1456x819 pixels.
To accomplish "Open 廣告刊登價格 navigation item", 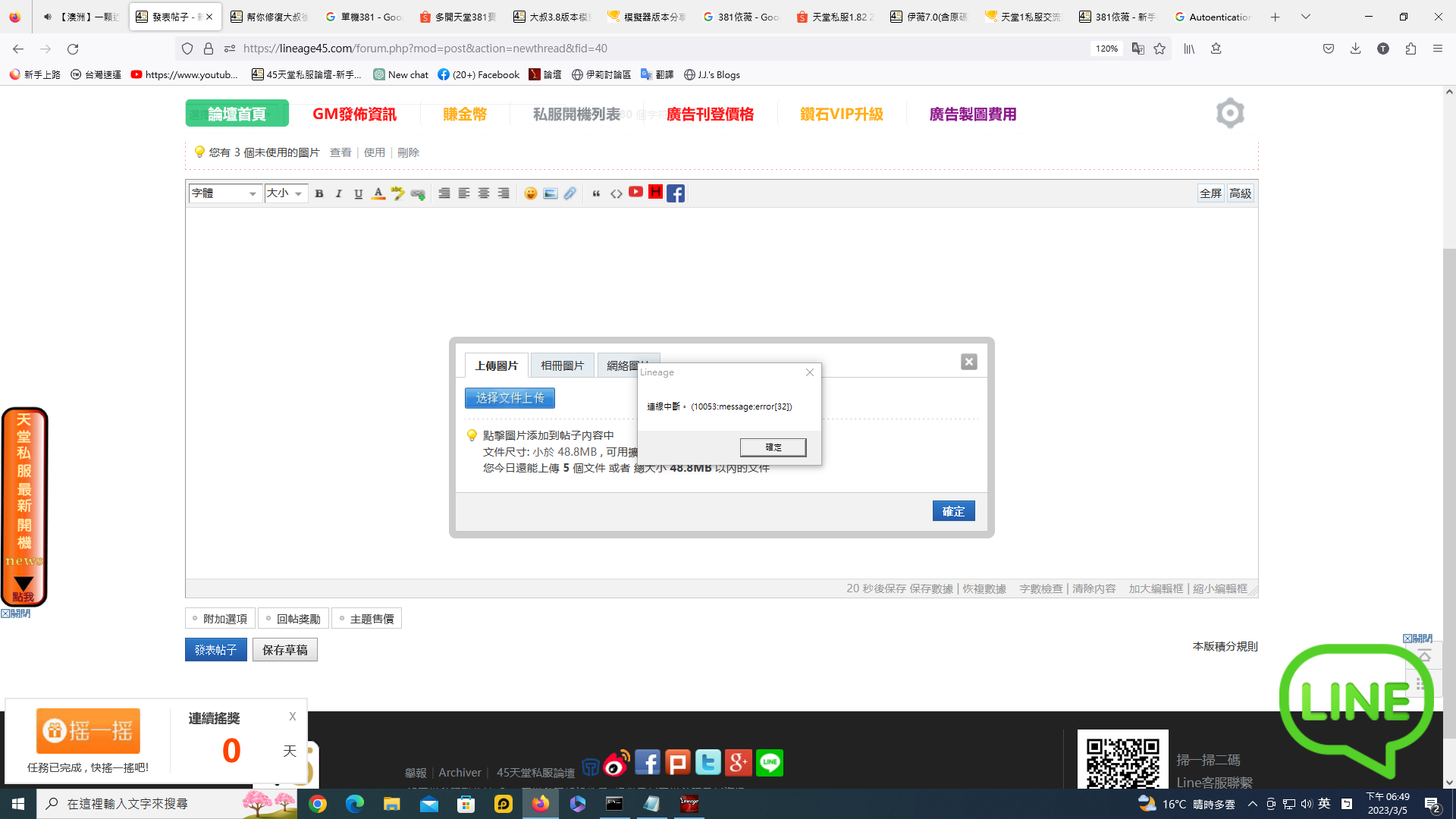I will click(x=710, y=114).
